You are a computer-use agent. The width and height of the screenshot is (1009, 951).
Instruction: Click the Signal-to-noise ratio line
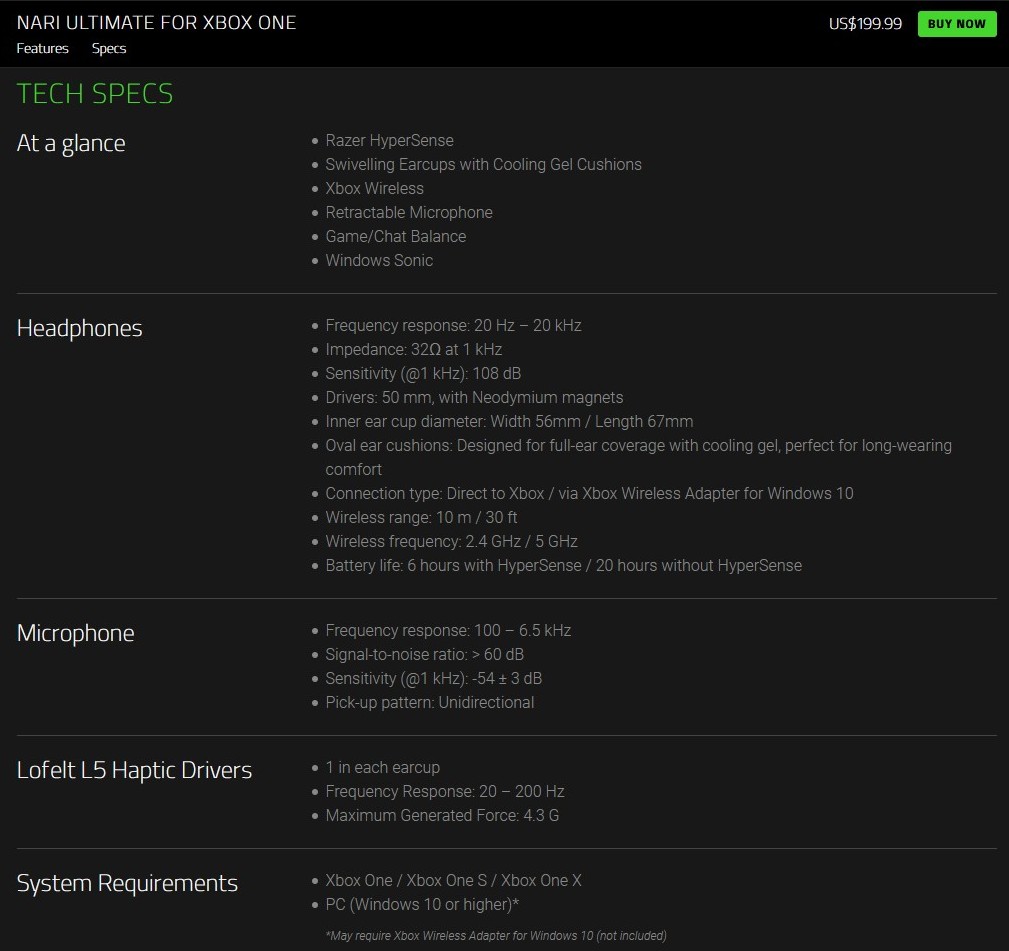[425, 654]
